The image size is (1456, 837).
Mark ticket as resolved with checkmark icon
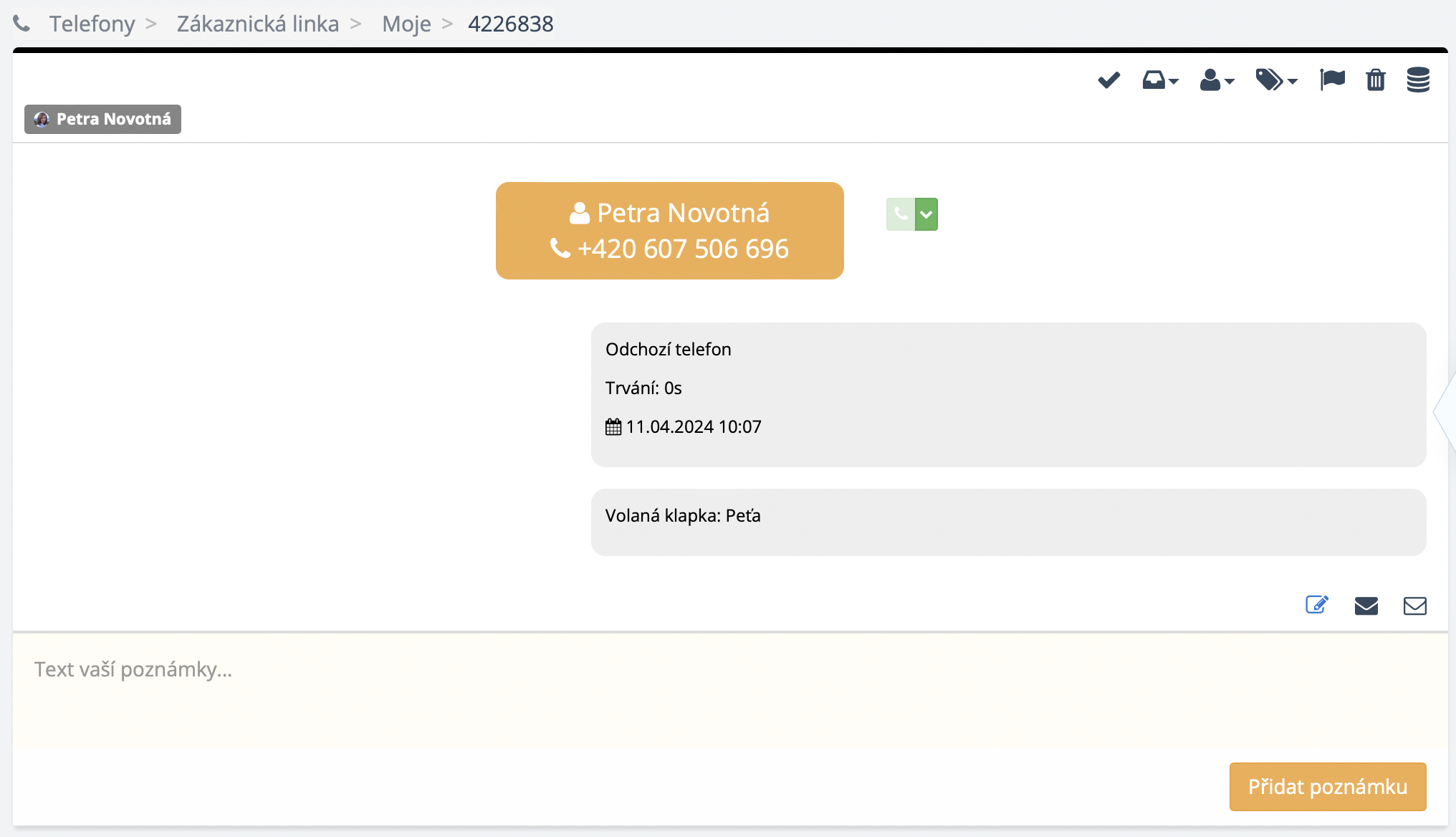click(1108, 80)
